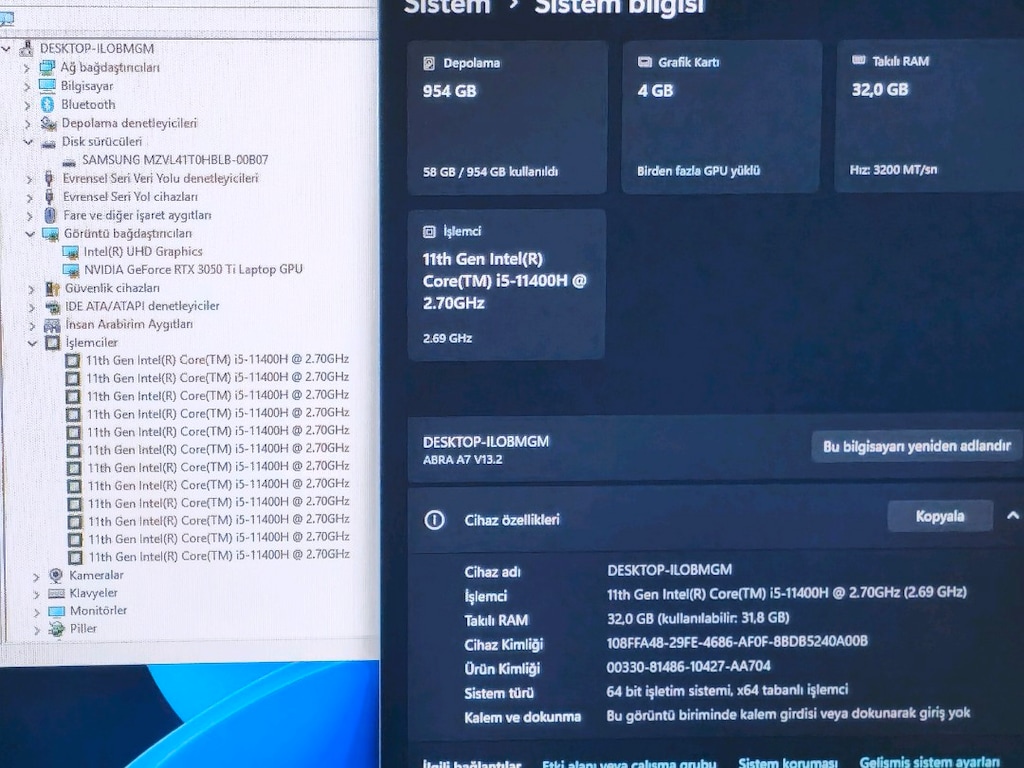
Task: Click the Ağ bağdaştırıcıları network icon
Action: pyautogui.click(x=47, y=67)
